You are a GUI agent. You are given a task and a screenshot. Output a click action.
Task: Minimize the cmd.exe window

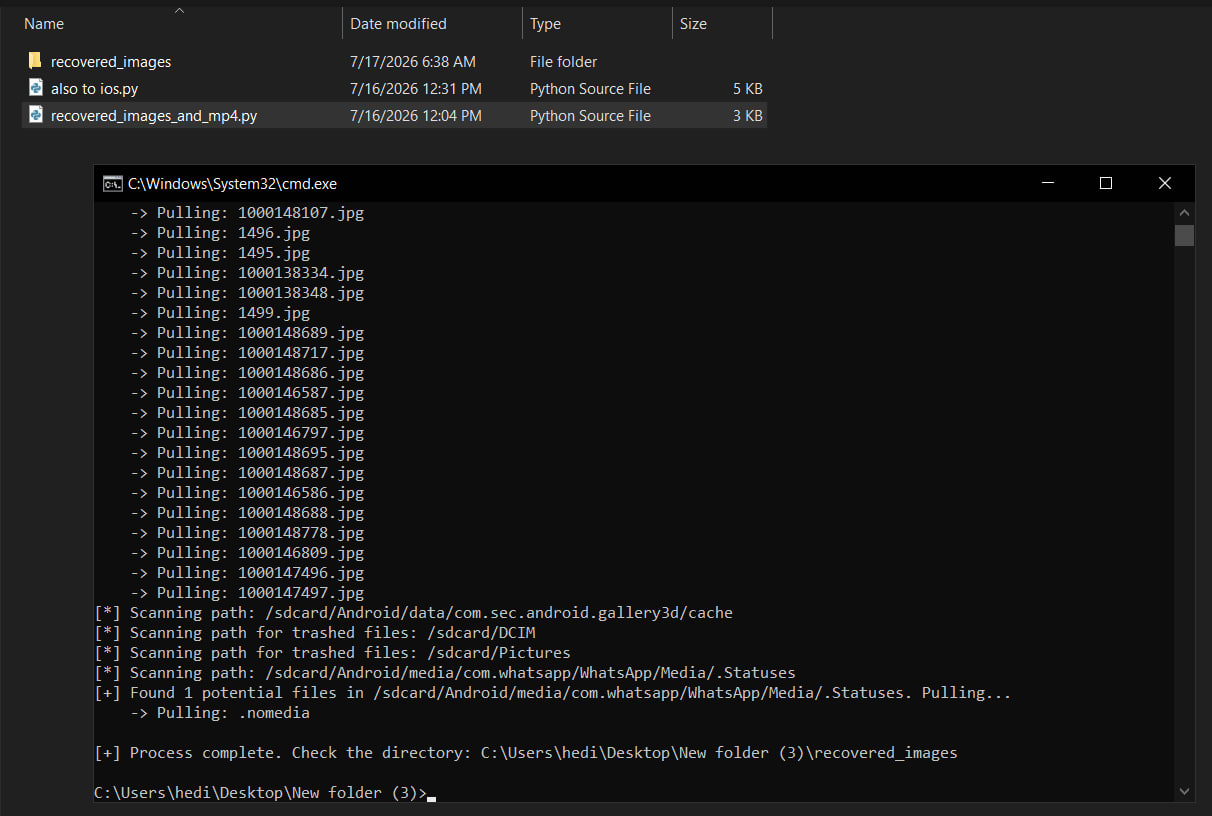(x=1047, y=183)
